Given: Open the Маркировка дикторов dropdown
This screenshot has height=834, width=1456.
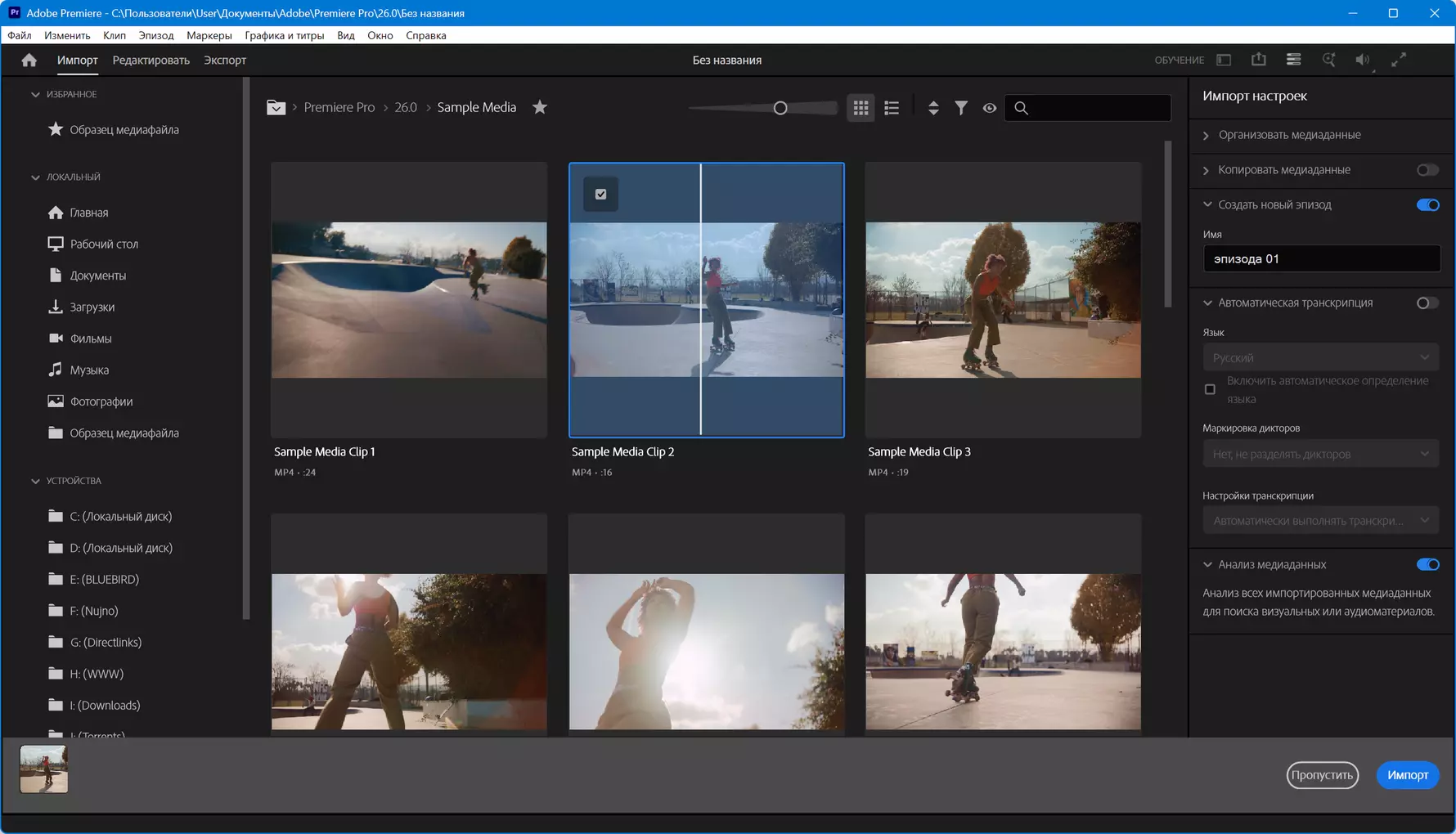Looking at the screenshot, I should coord(1320,455).
